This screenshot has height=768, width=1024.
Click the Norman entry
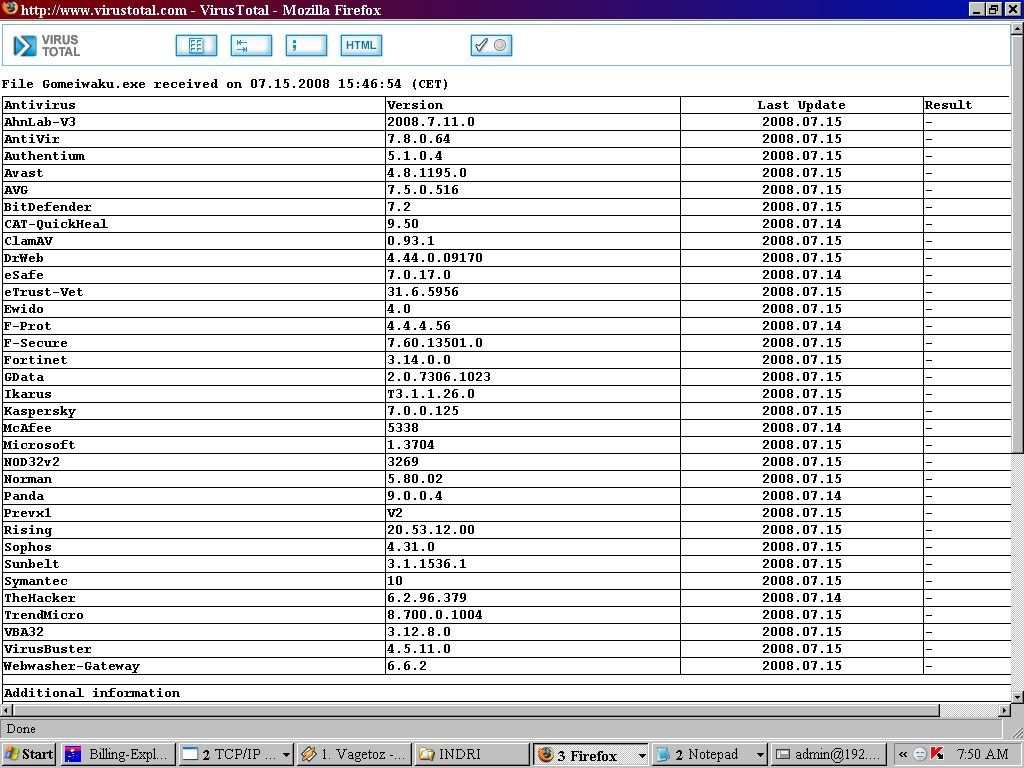(27, 479)
